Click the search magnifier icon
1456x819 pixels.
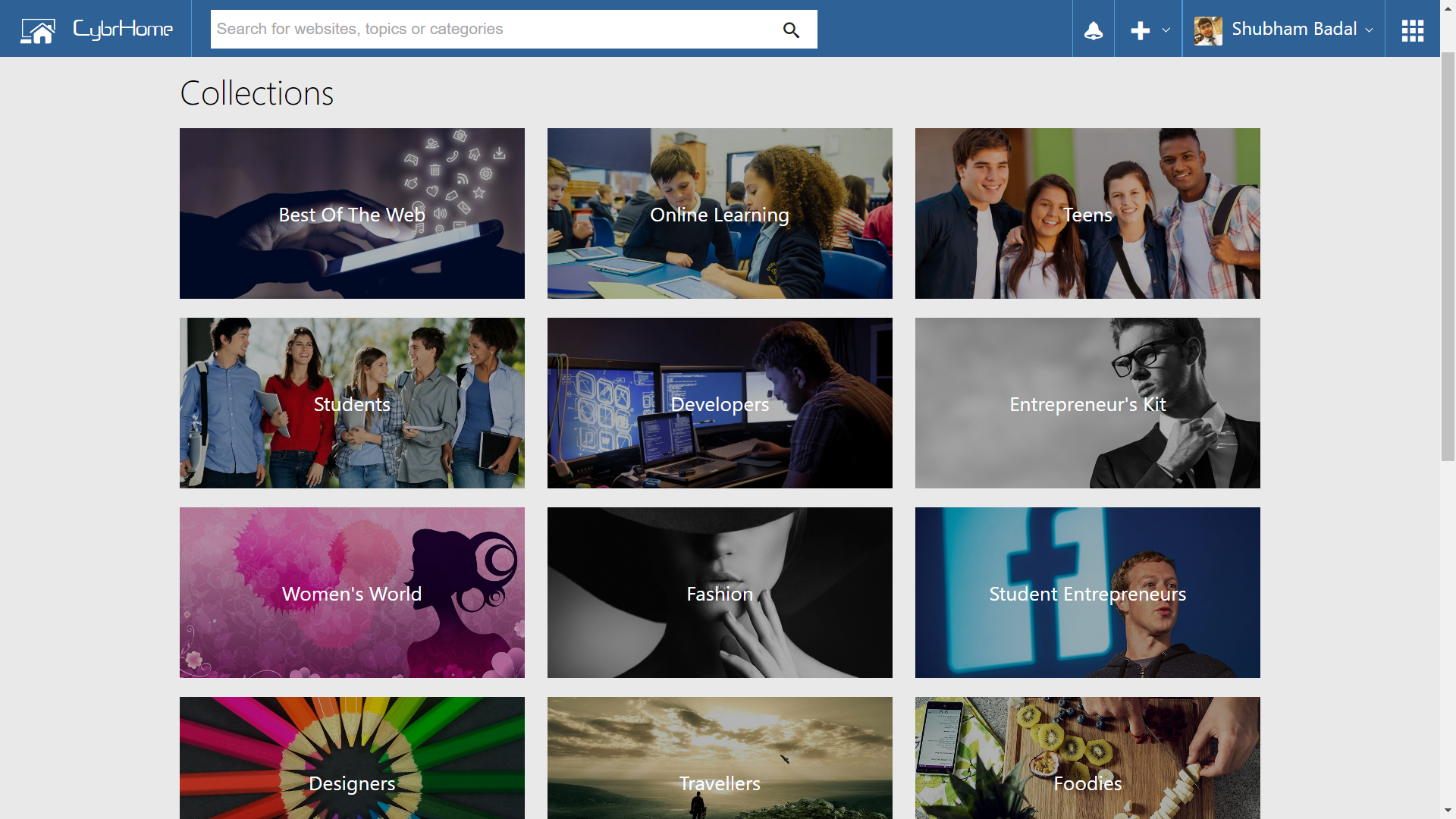coord(791,30)
